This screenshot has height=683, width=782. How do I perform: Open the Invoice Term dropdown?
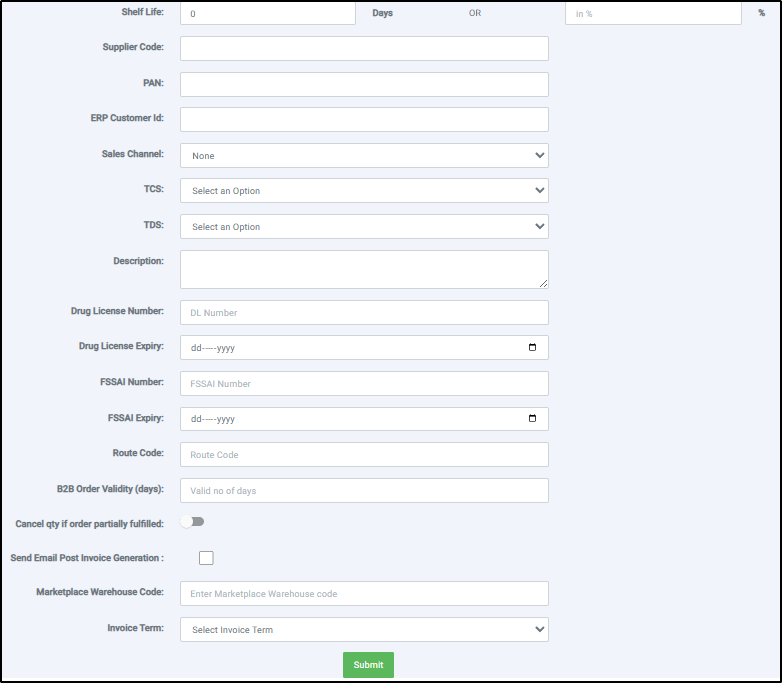[364, 630]
